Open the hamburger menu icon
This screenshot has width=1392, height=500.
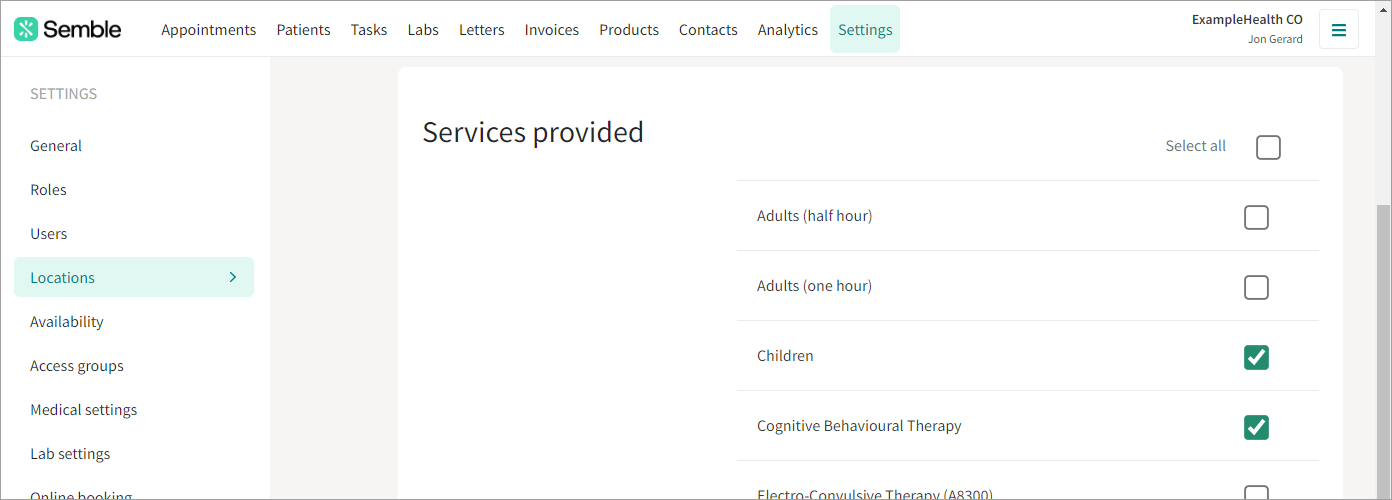coord(1339,29)
